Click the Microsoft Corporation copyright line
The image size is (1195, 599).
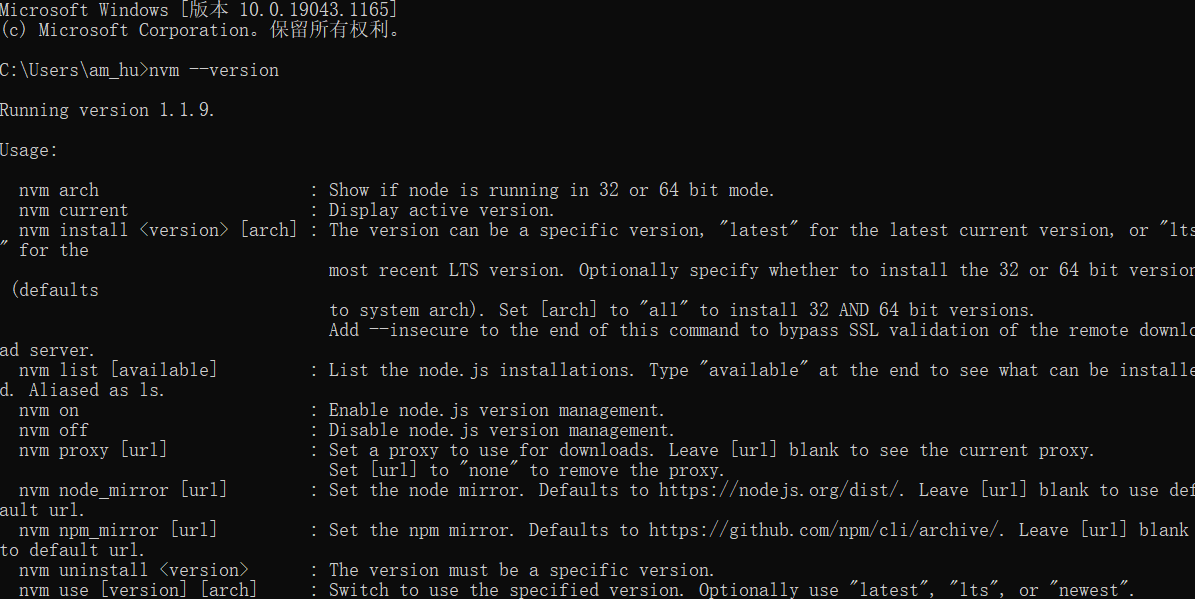pos(200,30)
